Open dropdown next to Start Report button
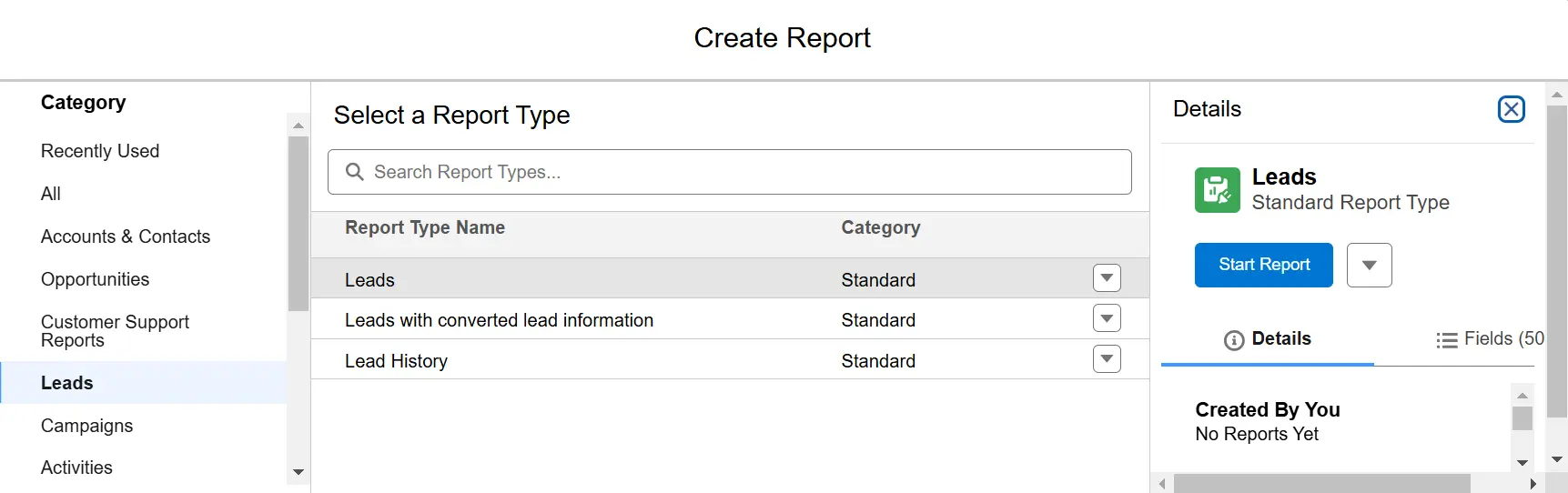The width and height of the screenshot is (1568, 493). pyautogui.click(x=1369, y=266)
